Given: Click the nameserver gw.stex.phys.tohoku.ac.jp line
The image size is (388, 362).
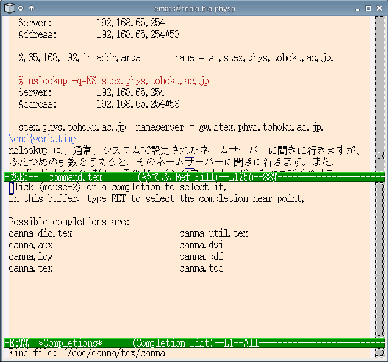Looking at the screenshot, I should [x=171, y=127].
